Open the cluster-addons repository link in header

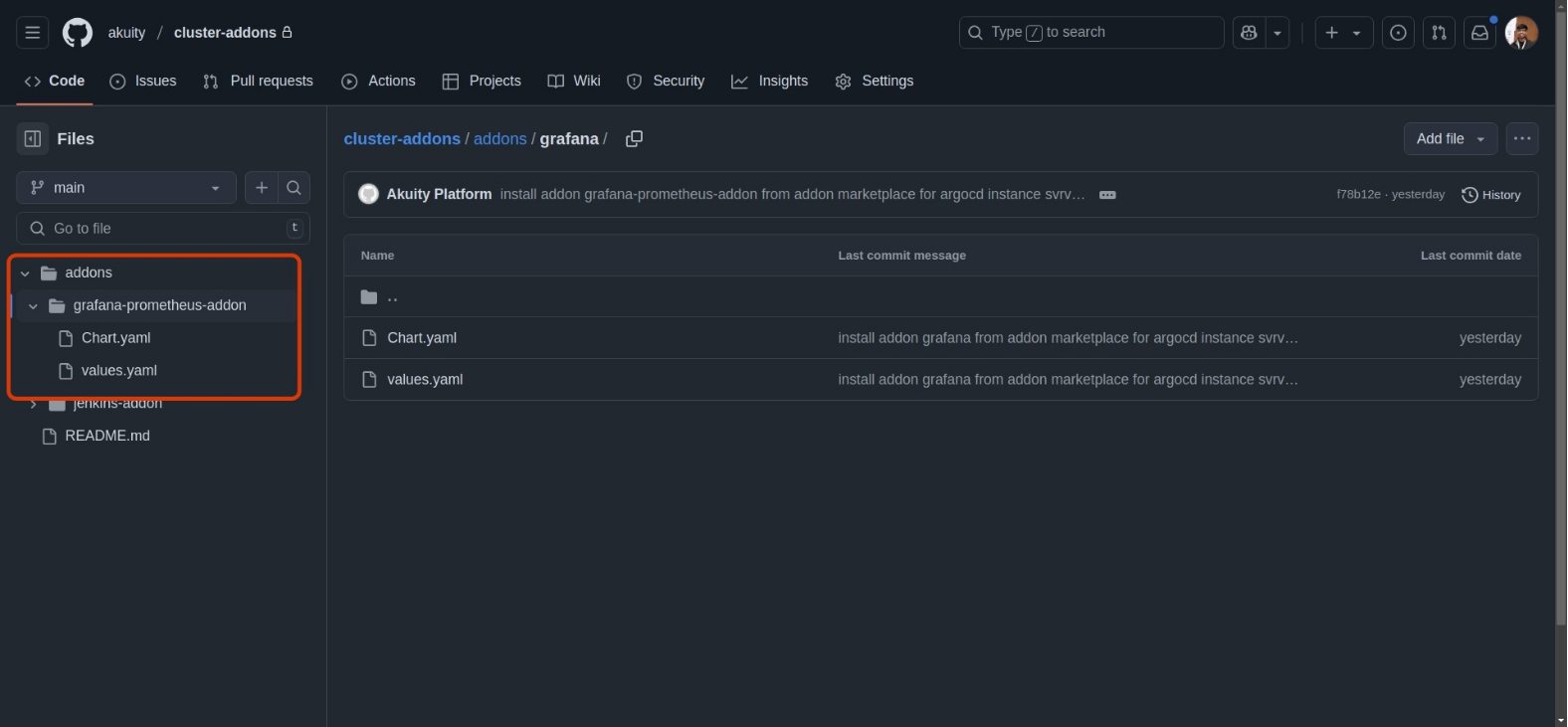click(225, 33)
